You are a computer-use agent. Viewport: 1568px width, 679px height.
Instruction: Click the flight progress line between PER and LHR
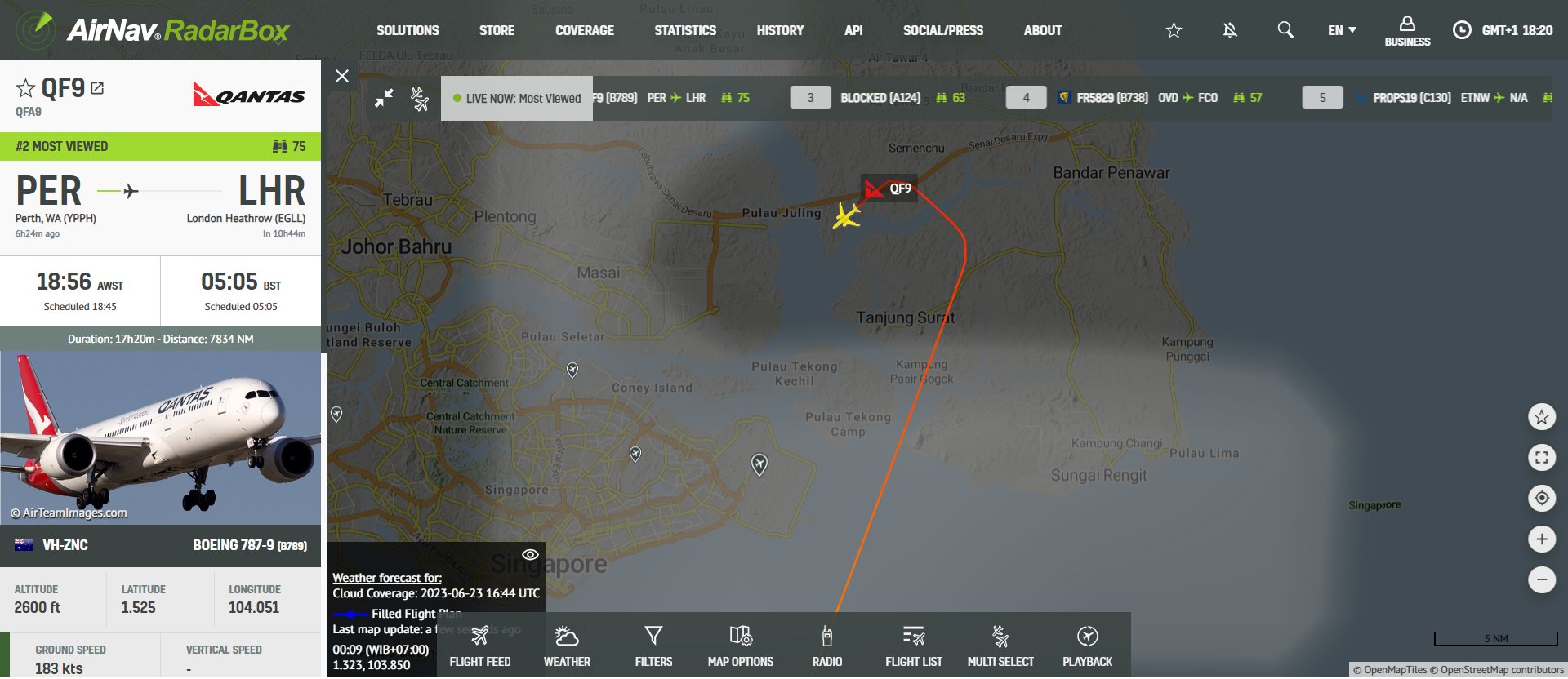[160, 191]
